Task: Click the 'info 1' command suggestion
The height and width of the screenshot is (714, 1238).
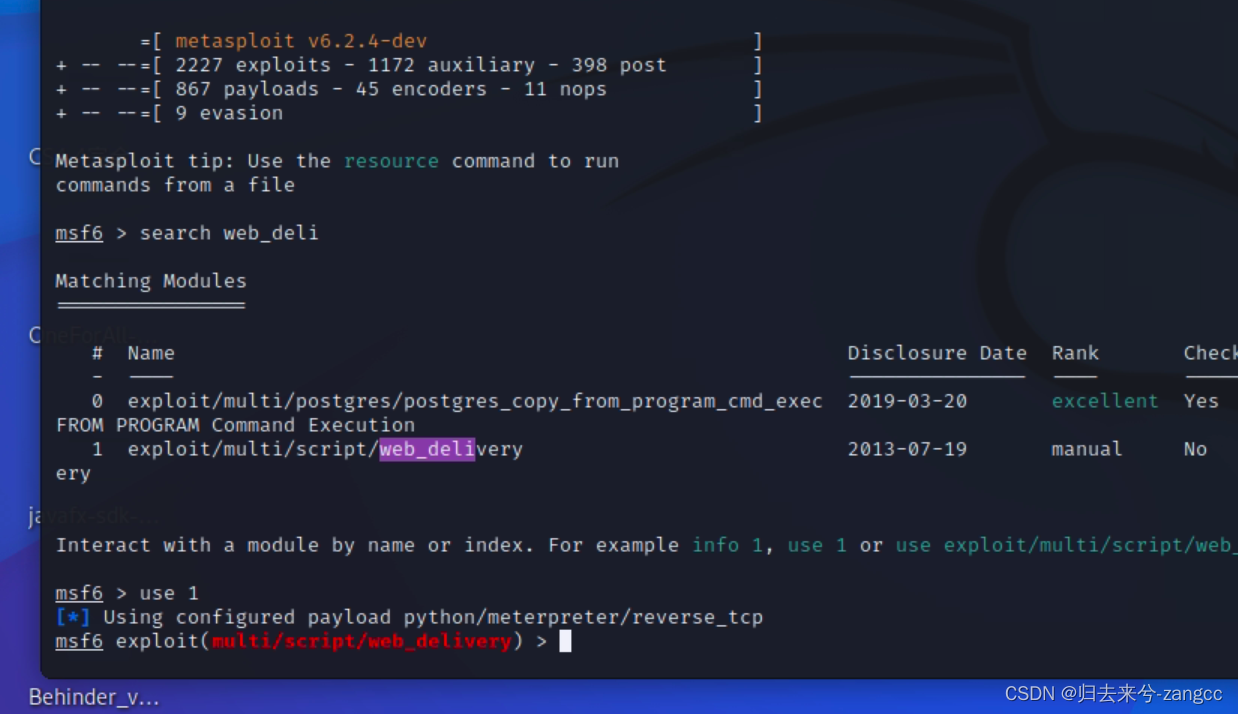Action: pos(727,545)
